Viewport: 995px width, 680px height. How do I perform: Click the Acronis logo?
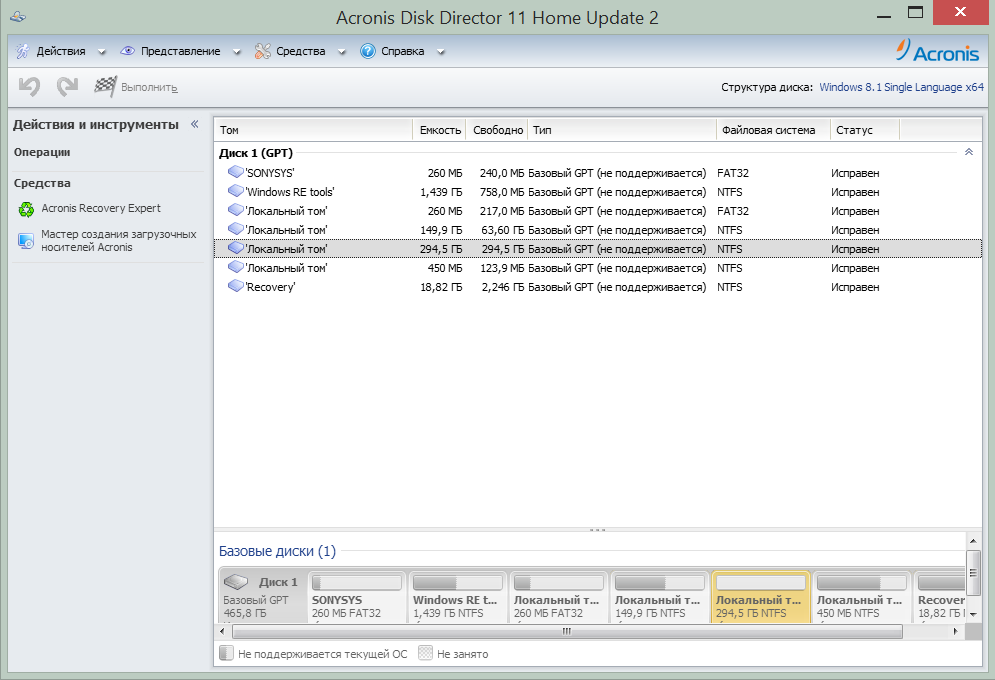(937, 51)
